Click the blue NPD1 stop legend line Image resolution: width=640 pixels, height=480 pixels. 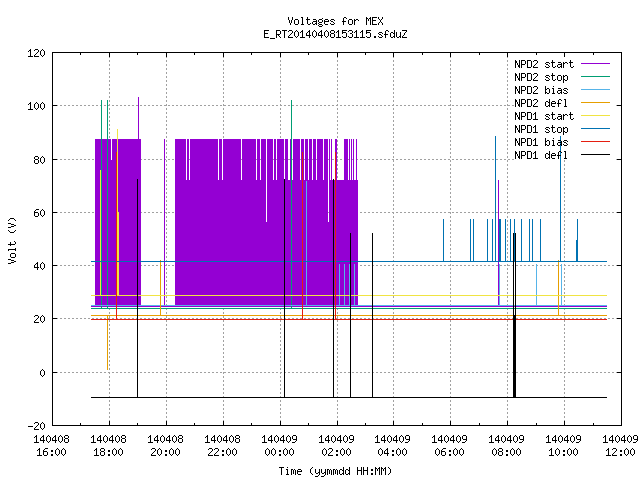tap(596, 129)
